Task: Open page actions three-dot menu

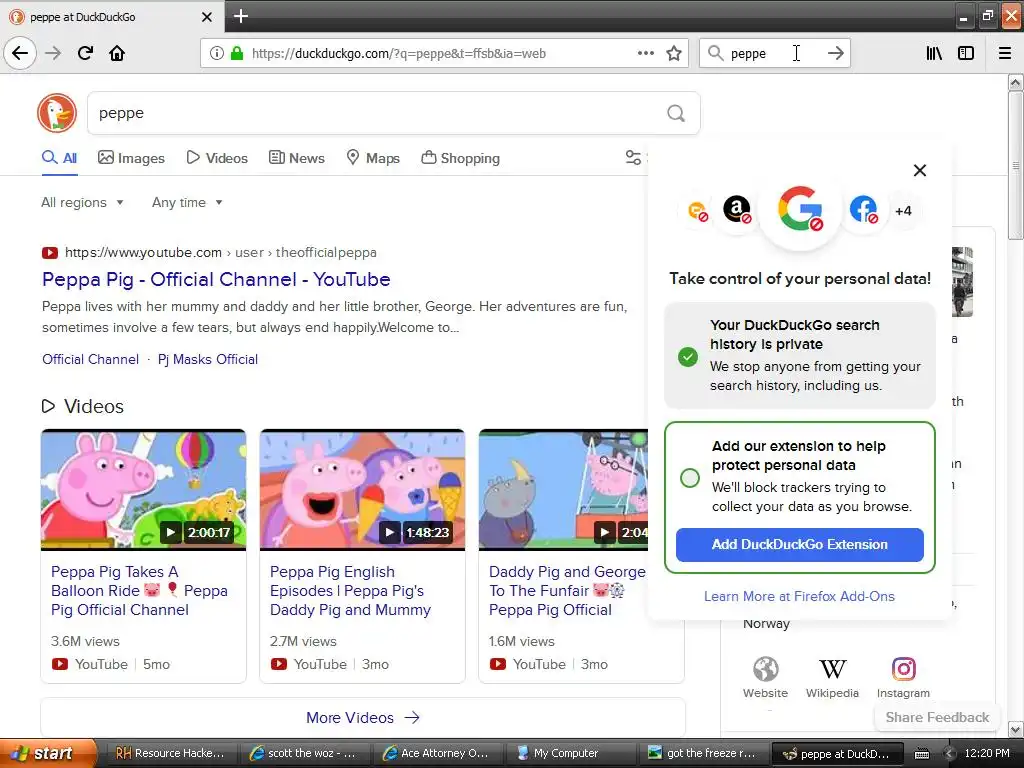Action: pos(645,53)
